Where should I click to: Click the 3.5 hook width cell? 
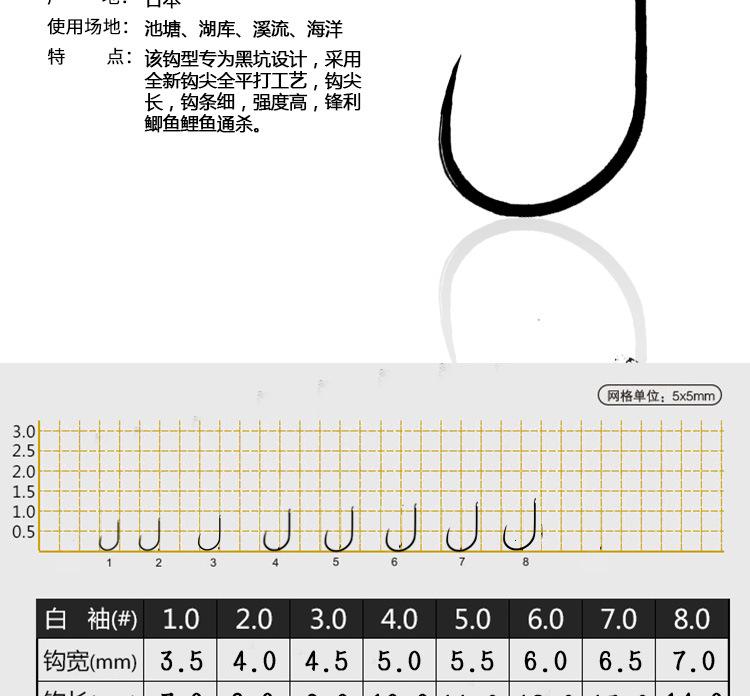point(181,661)
